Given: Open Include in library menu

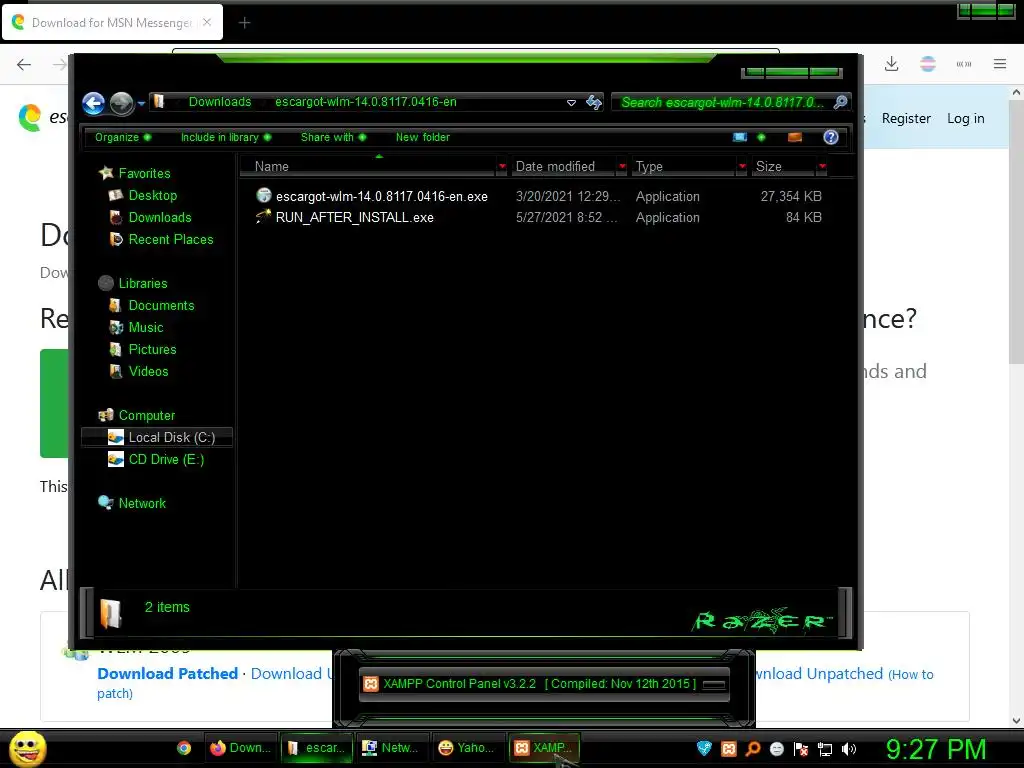Looking at the screenshot, I should 225,137.
